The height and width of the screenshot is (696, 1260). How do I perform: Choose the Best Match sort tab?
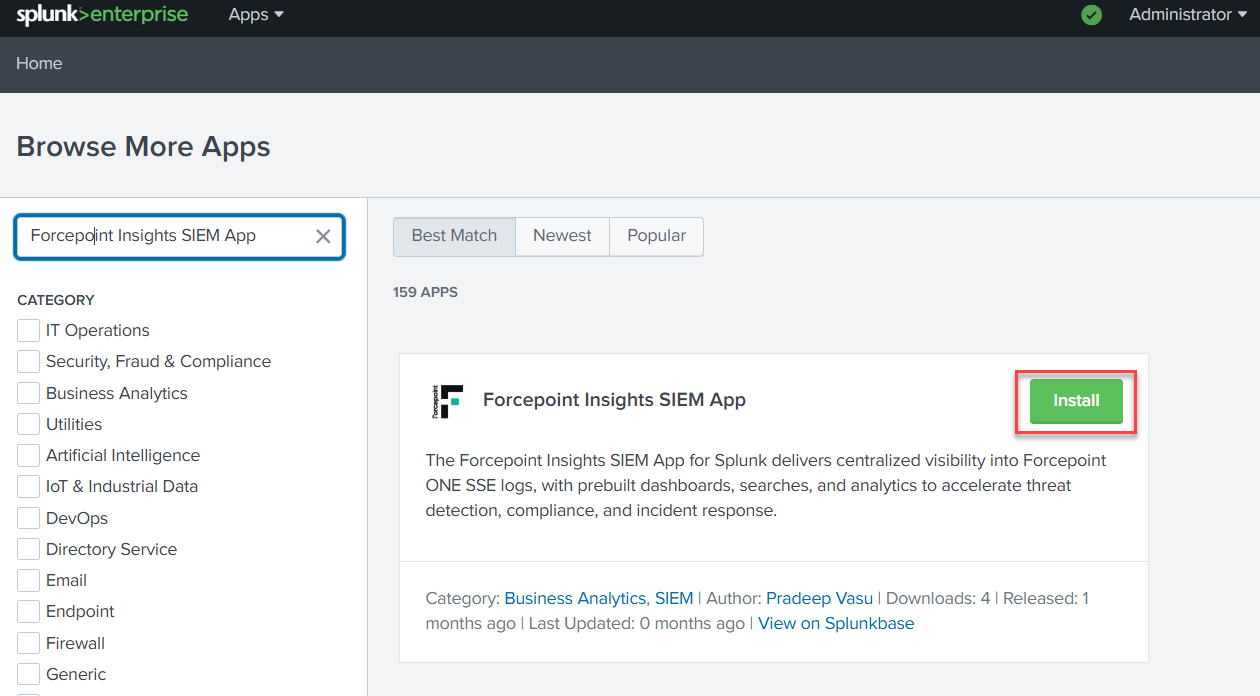coord(454,236)
